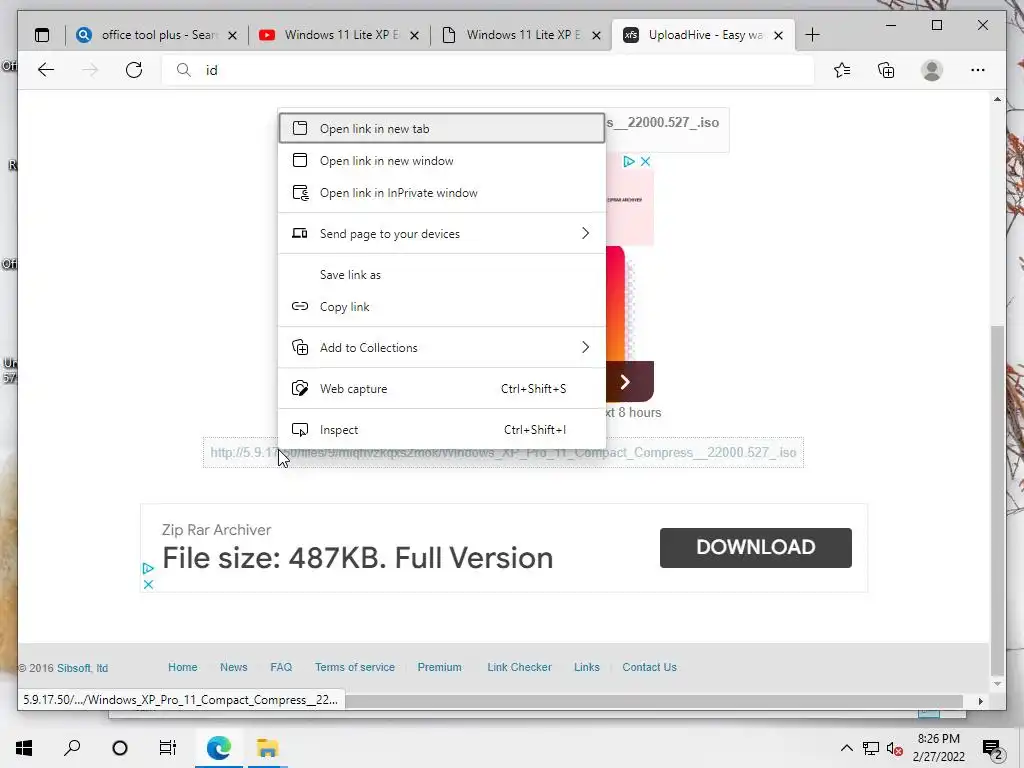1024x768 pixels.
Task: Close the Zip Rar Archiver ad
Action: (148, 584)
